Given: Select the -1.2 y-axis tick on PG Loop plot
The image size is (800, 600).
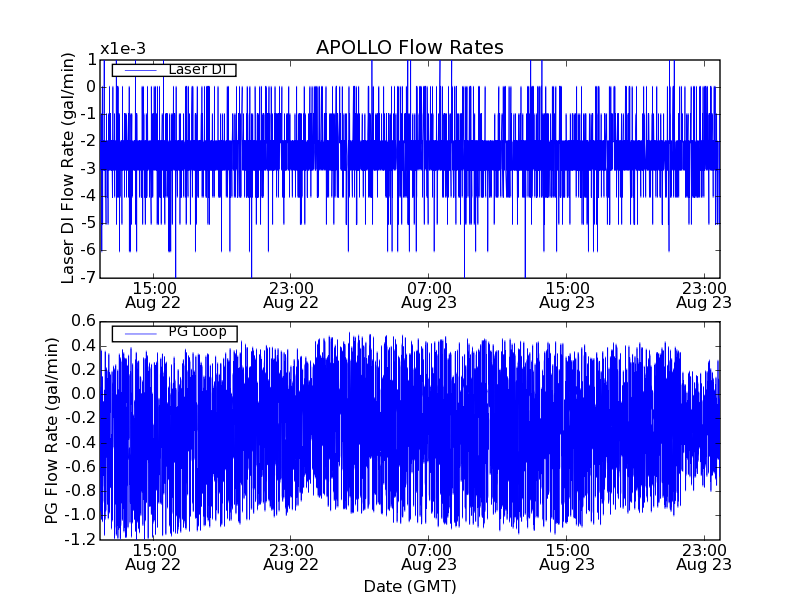Looking at the screenshot, I should coord(80,540).
